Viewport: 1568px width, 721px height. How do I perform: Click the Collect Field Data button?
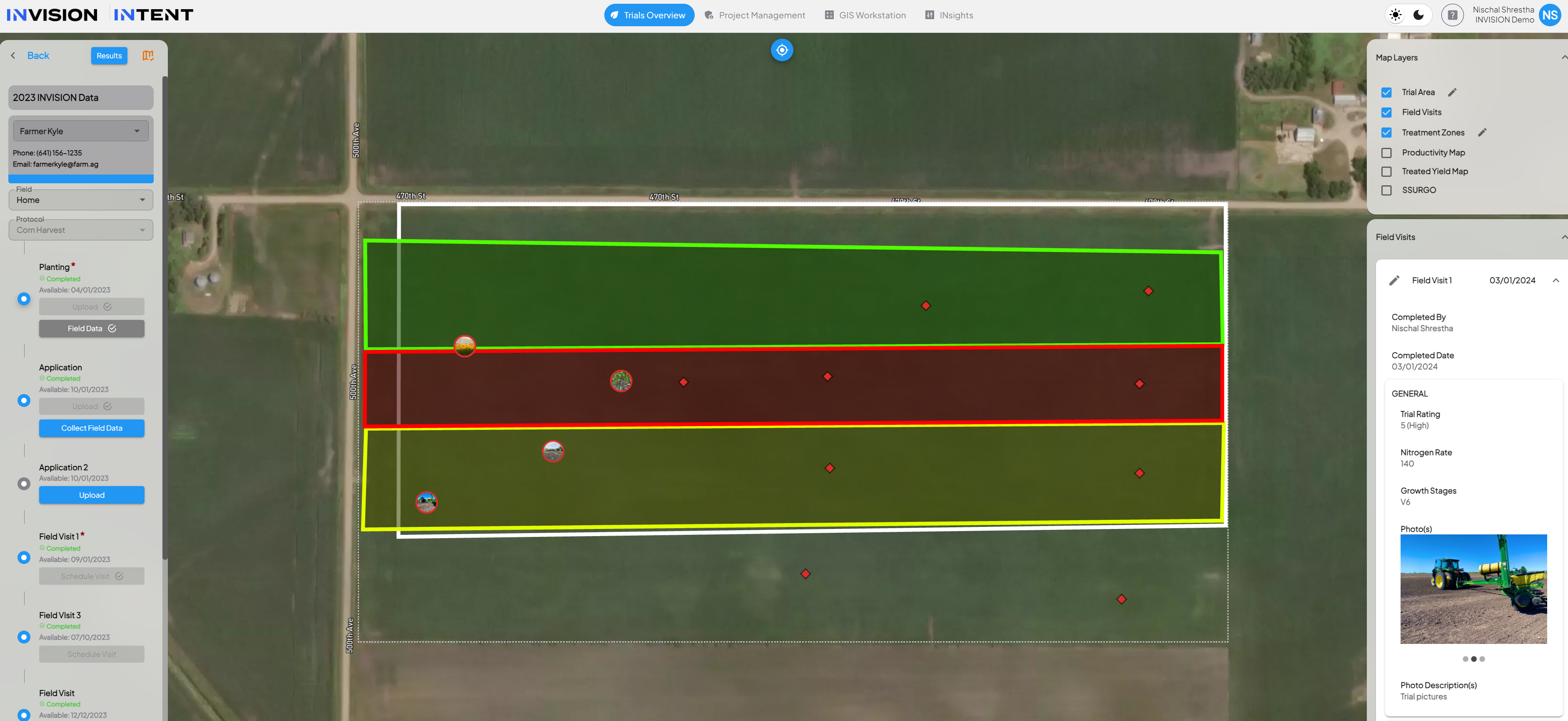click(91, 428)
